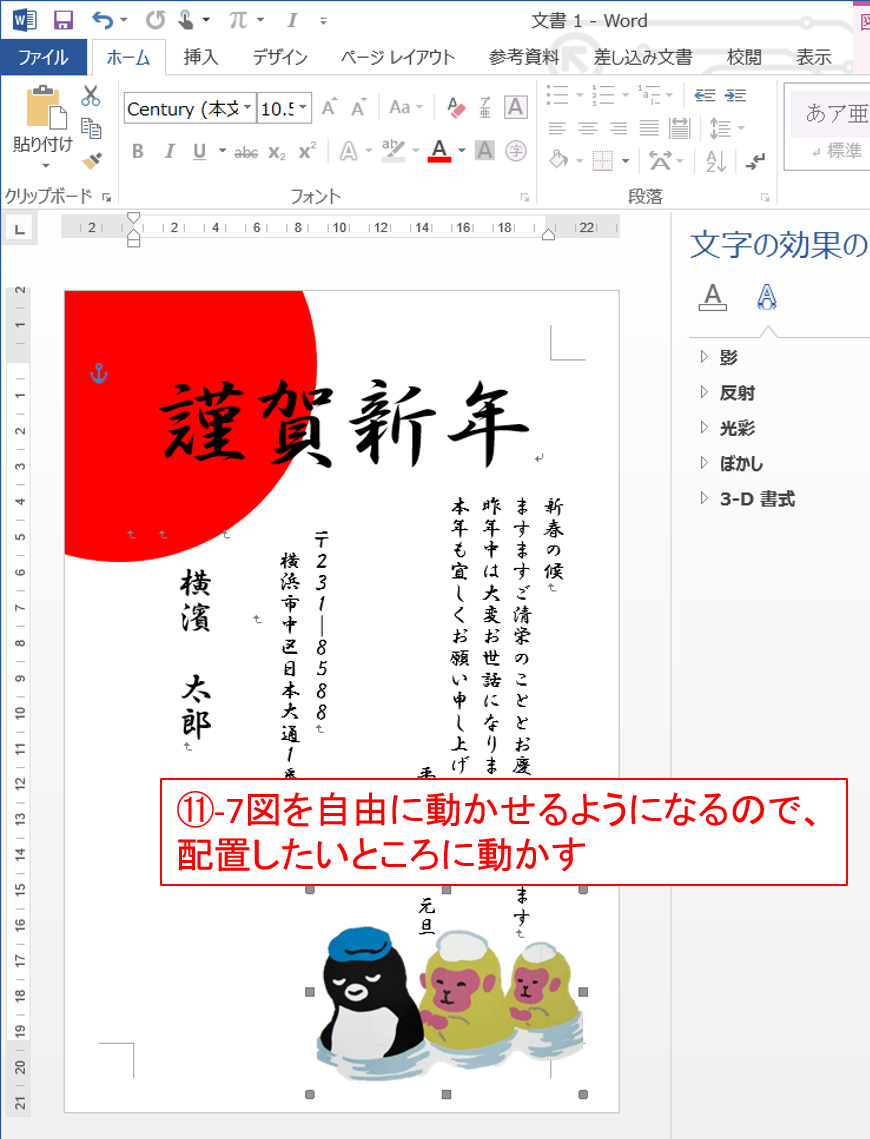Click the enclosed character 字 icon
The width and height of the screenshot is (870, 1139).
516,151
